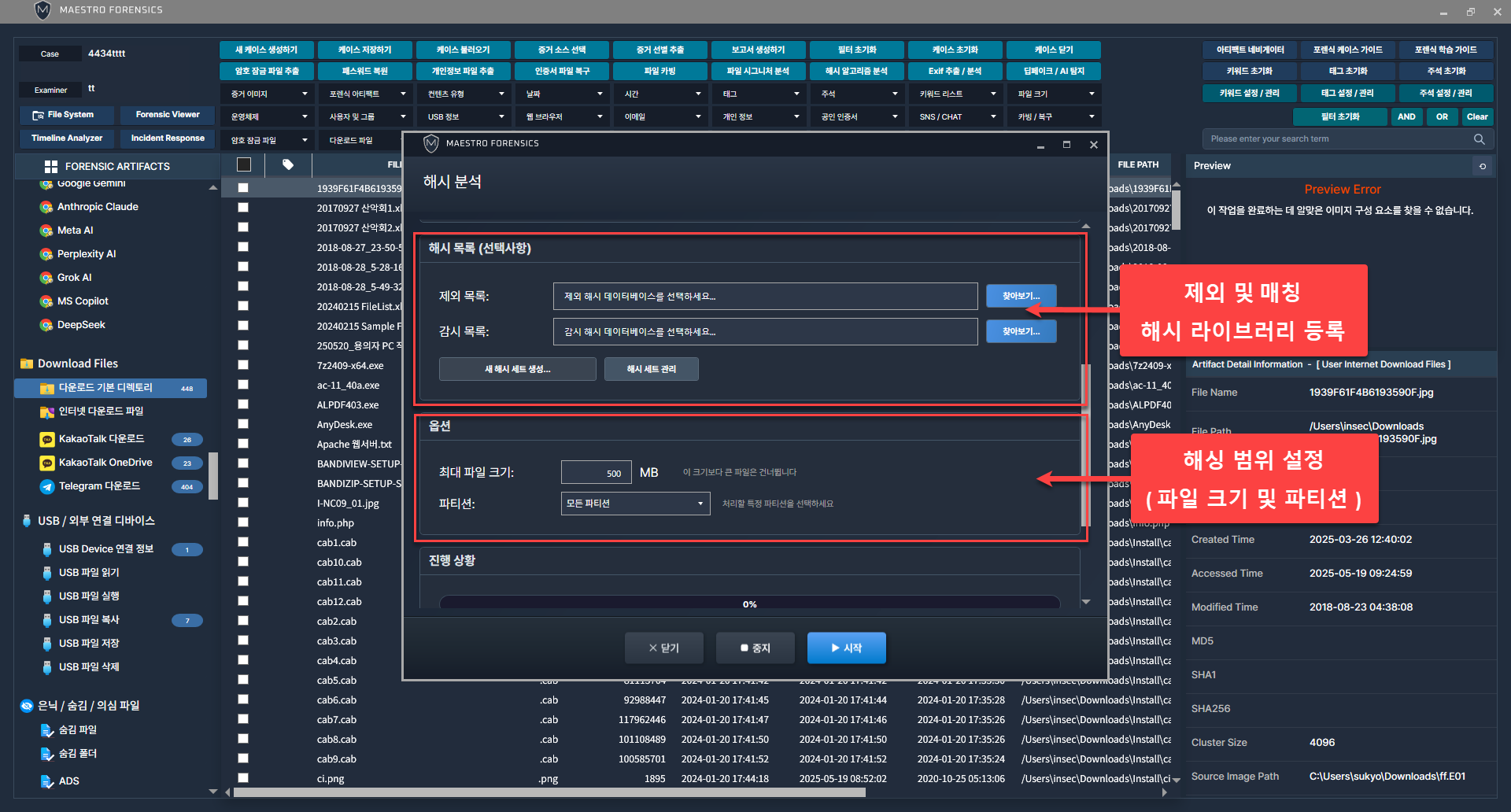Select the Telegram 다운로드 icon entry
This screenshot has width=1511, height=812.
(47, 486)
